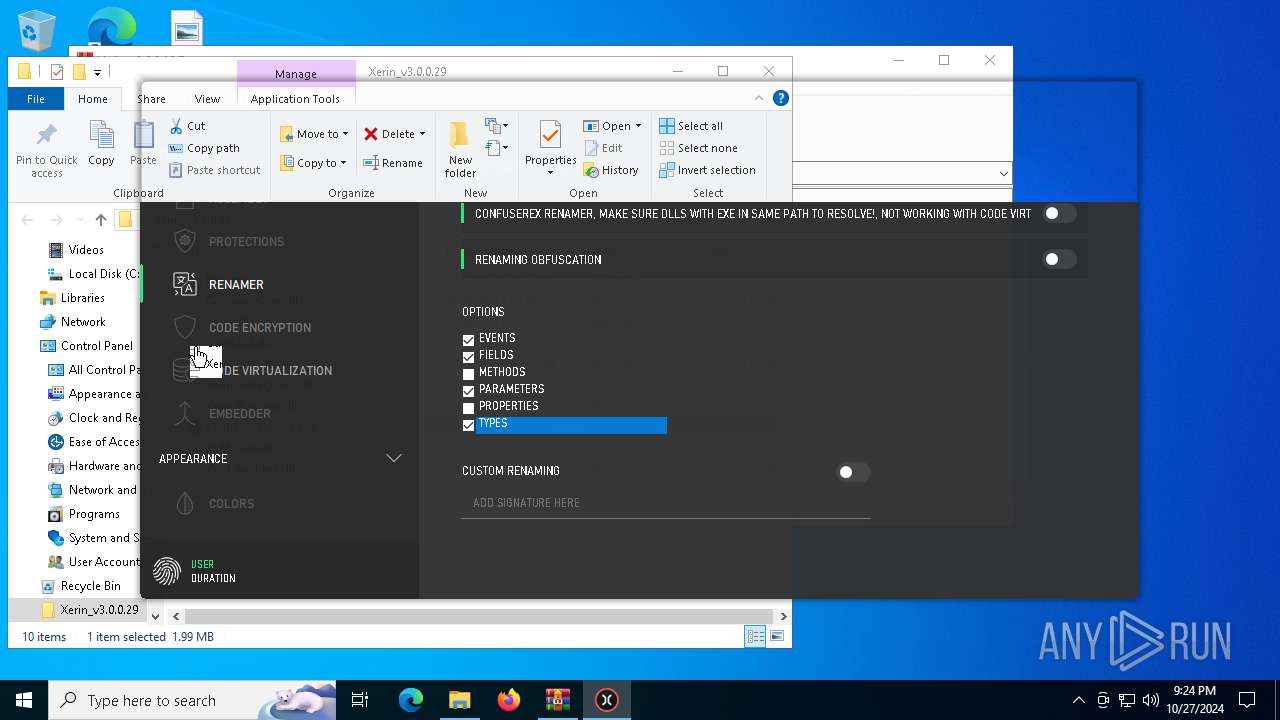Check the Methods option
The width and height of the screenshot is (1280, 720).
tap(468, 374)
